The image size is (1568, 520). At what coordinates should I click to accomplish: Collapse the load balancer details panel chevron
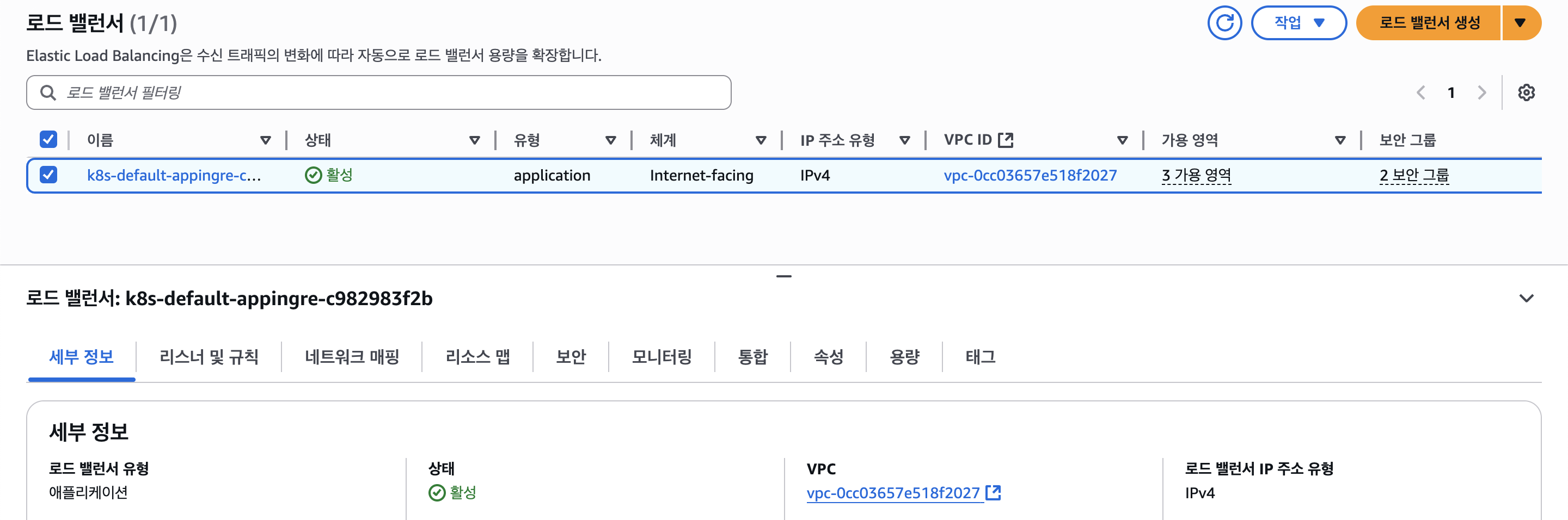click(1526, 298)
